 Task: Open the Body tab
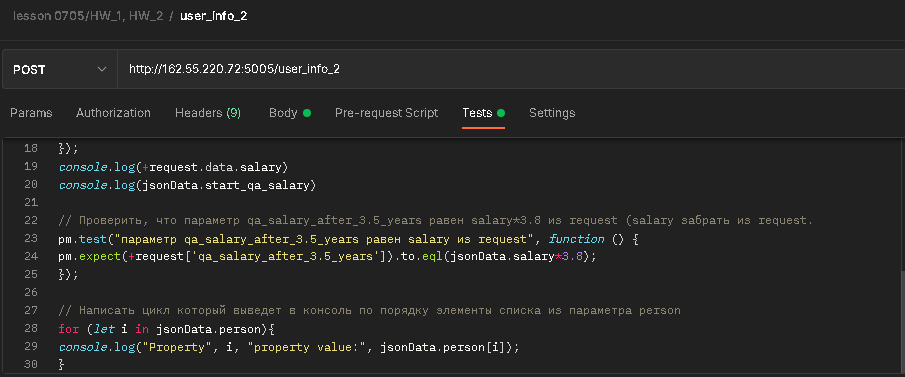click(x=290, y=113)
